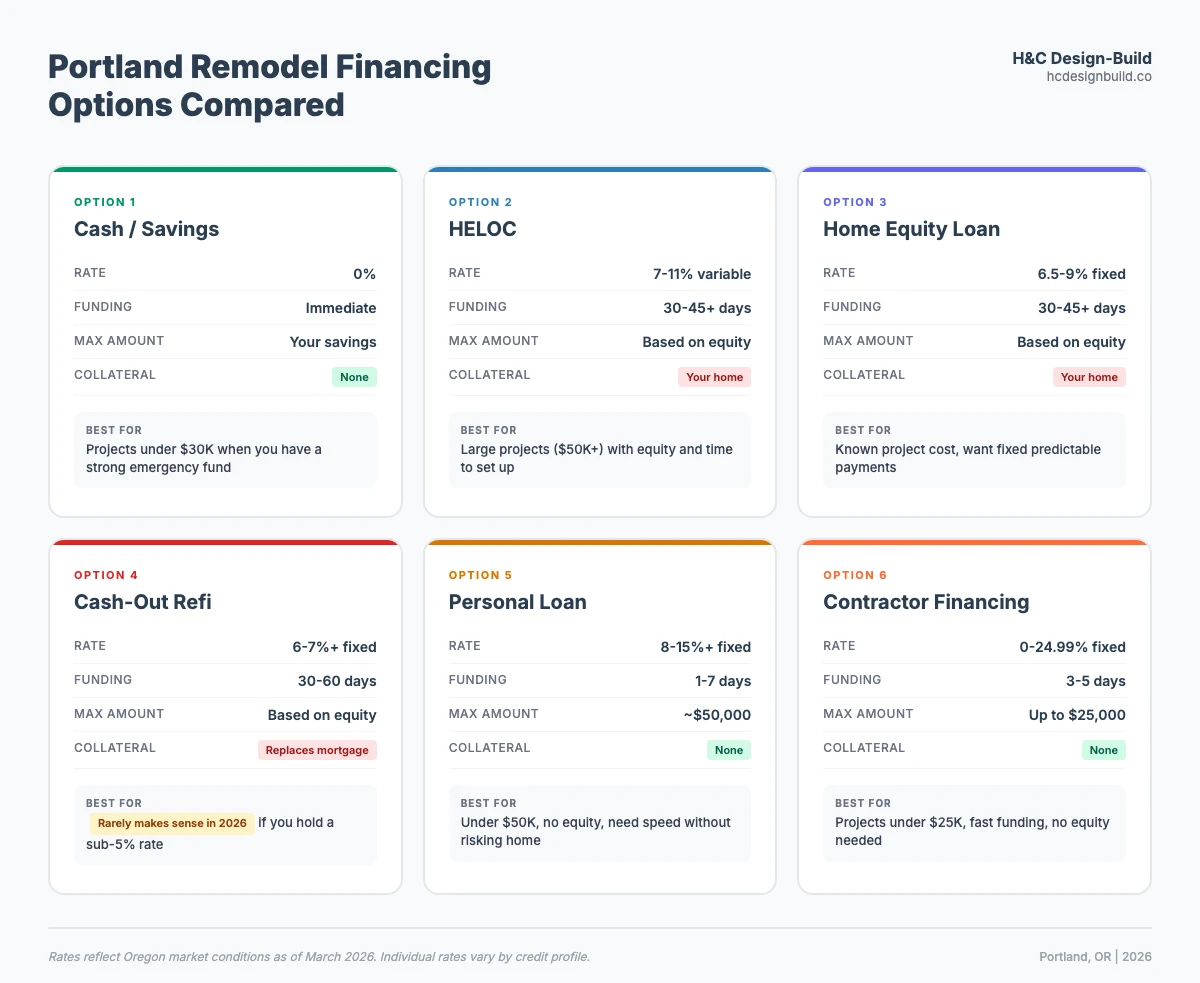Select the Cash / Savings card heading
The width and height of the screenshot is (1200, 983).
coord(146,229)
